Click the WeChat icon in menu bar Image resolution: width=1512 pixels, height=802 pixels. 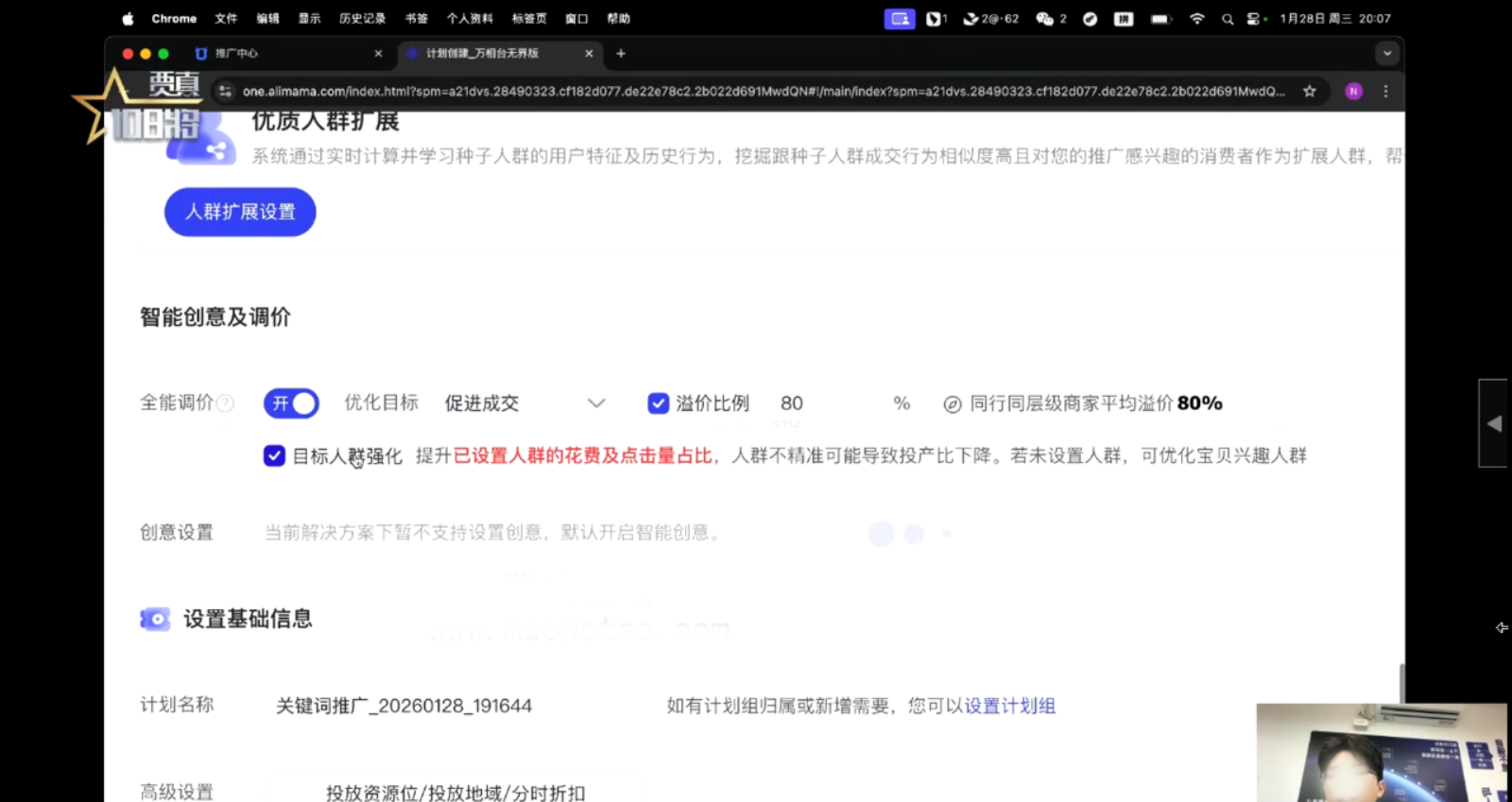1044,19
